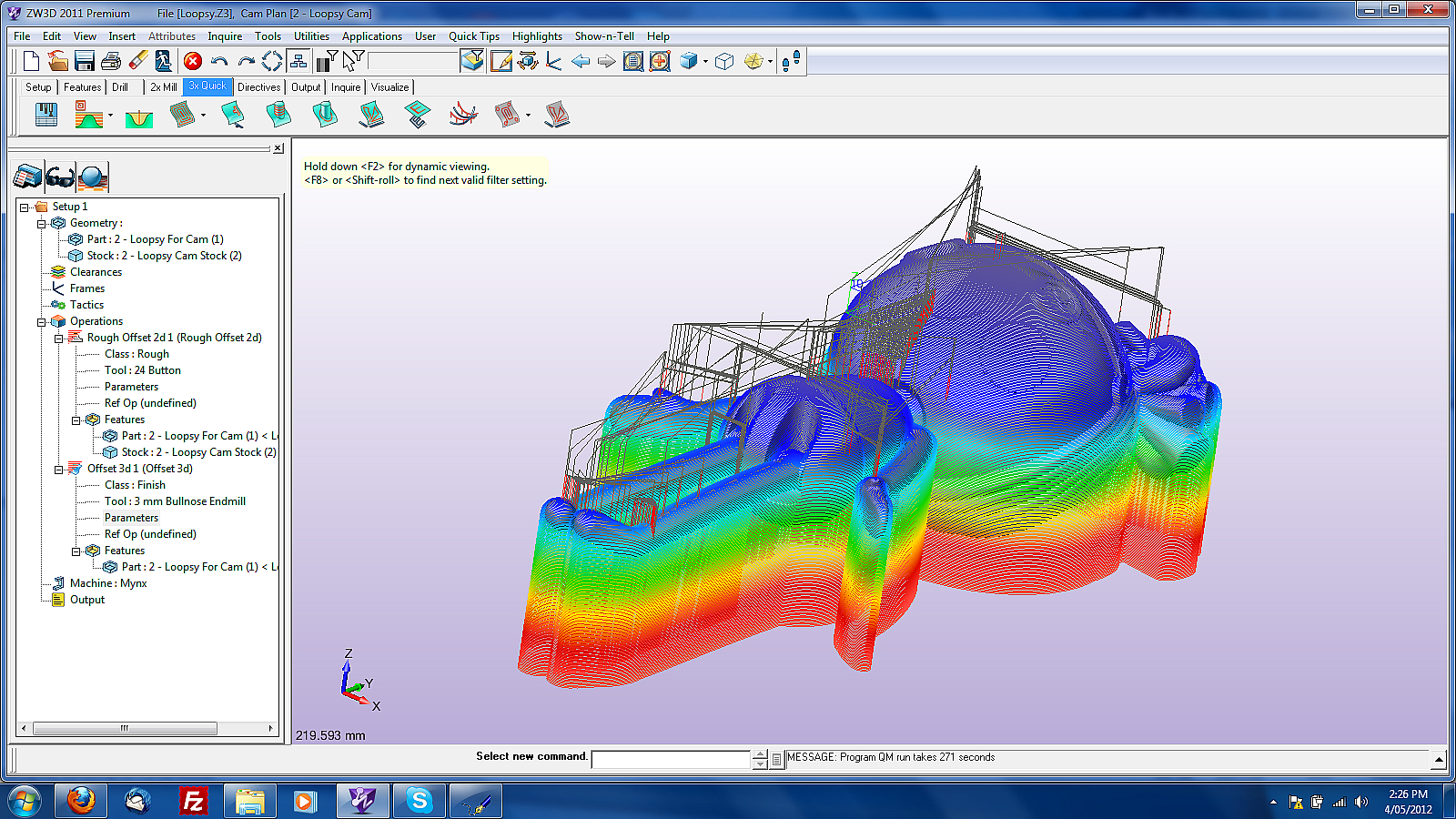Open an existing file with the folder icon

[57, 61]
